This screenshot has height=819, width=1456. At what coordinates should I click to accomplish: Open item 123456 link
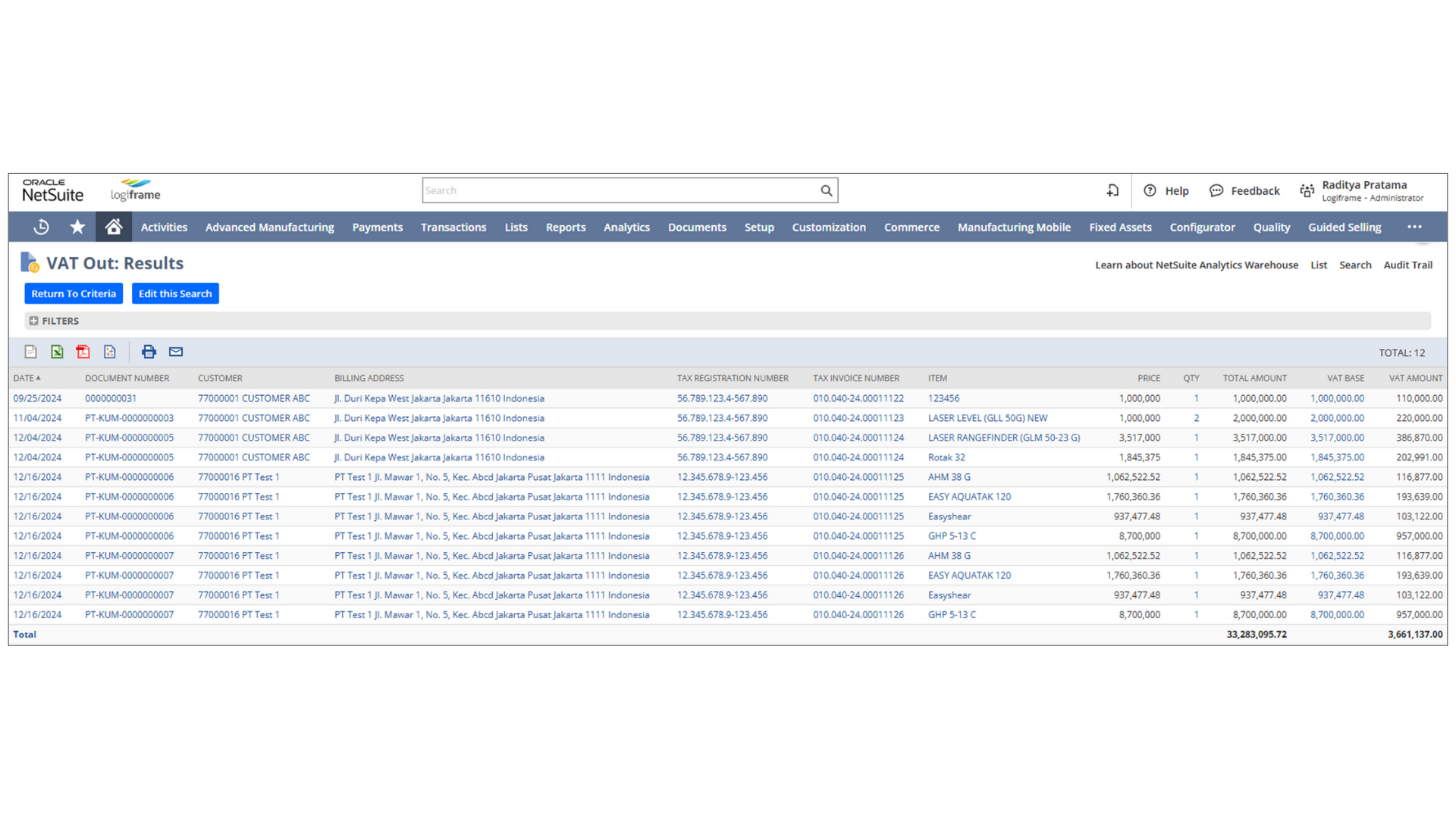(943, 398)
